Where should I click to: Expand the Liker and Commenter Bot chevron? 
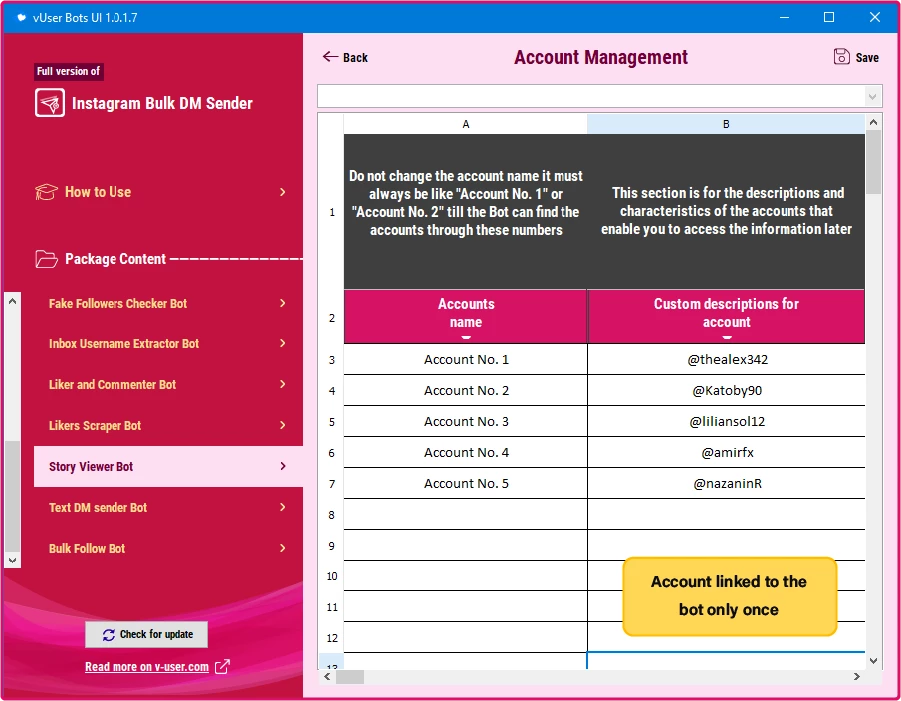[x=283, y=384]
